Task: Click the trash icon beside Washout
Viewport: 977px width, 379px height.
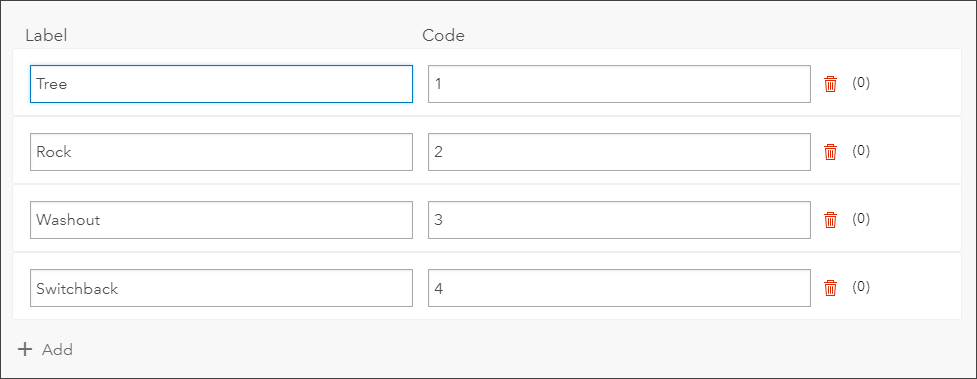Action: (830, 220)
